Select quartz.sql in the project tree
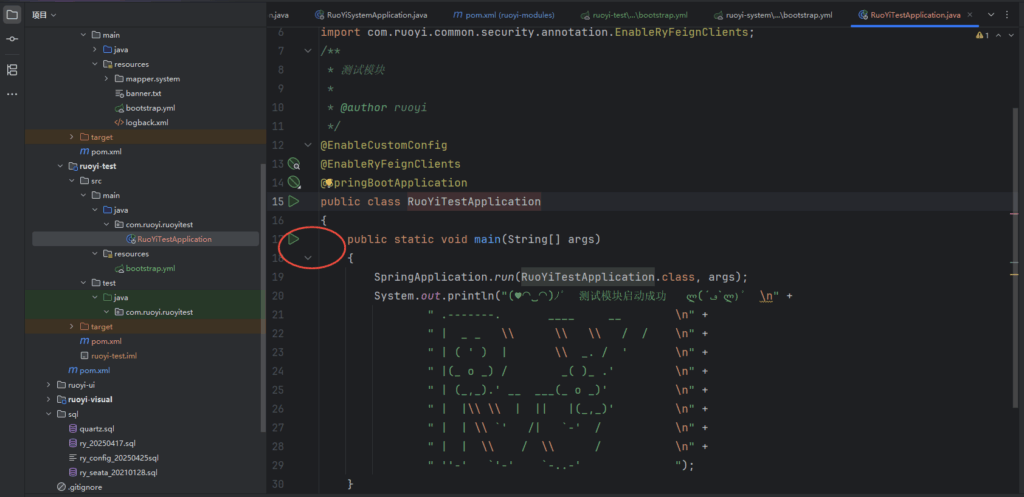The image size is (1024, 497). tap(96, 428)
